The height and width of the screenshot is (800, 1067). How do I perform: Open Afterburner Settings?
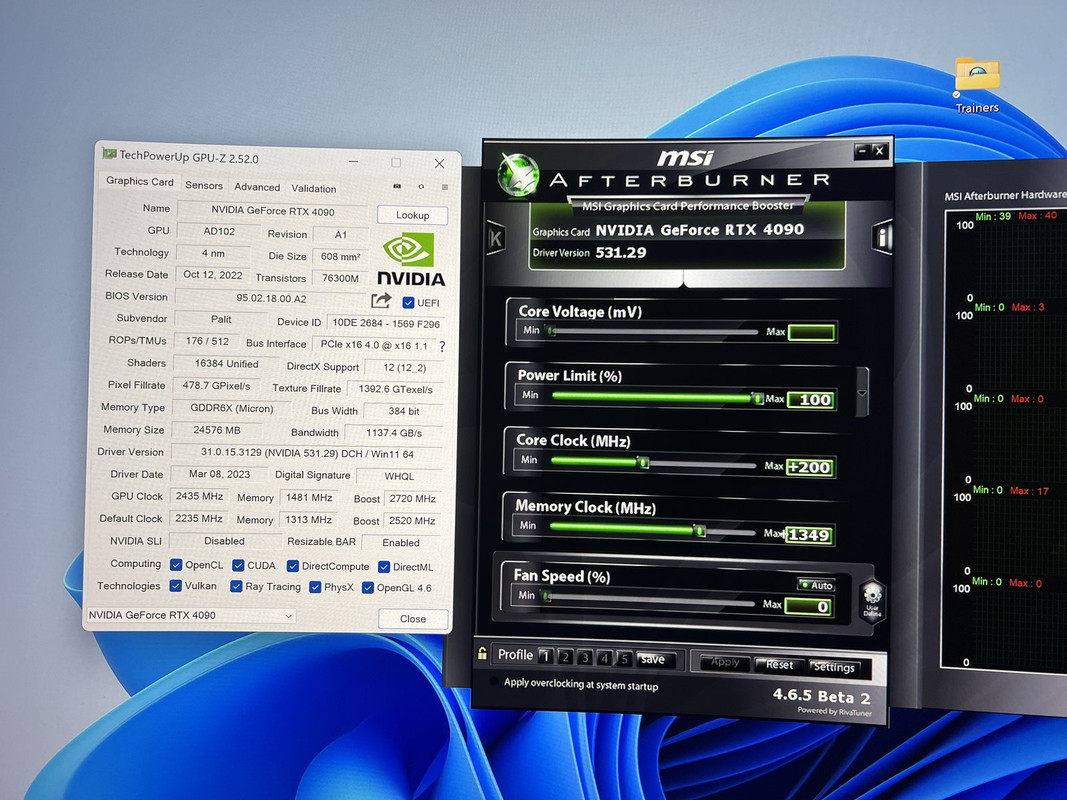click(x=834, y=667)
